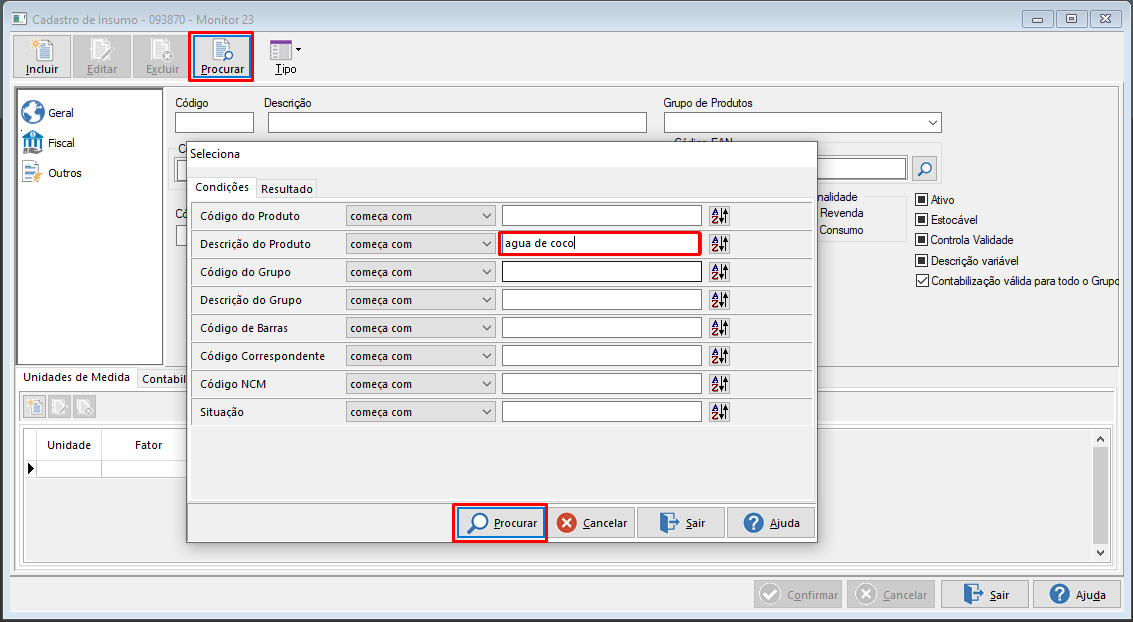Click the Código de Barras value field

[x=602, y=328]
